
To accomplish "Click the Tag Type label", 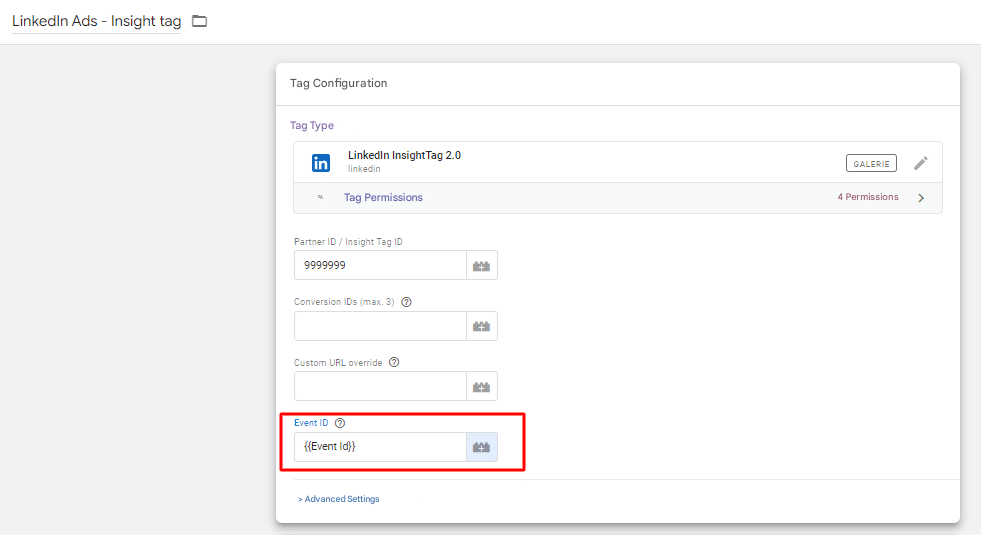I will [312, 126].
